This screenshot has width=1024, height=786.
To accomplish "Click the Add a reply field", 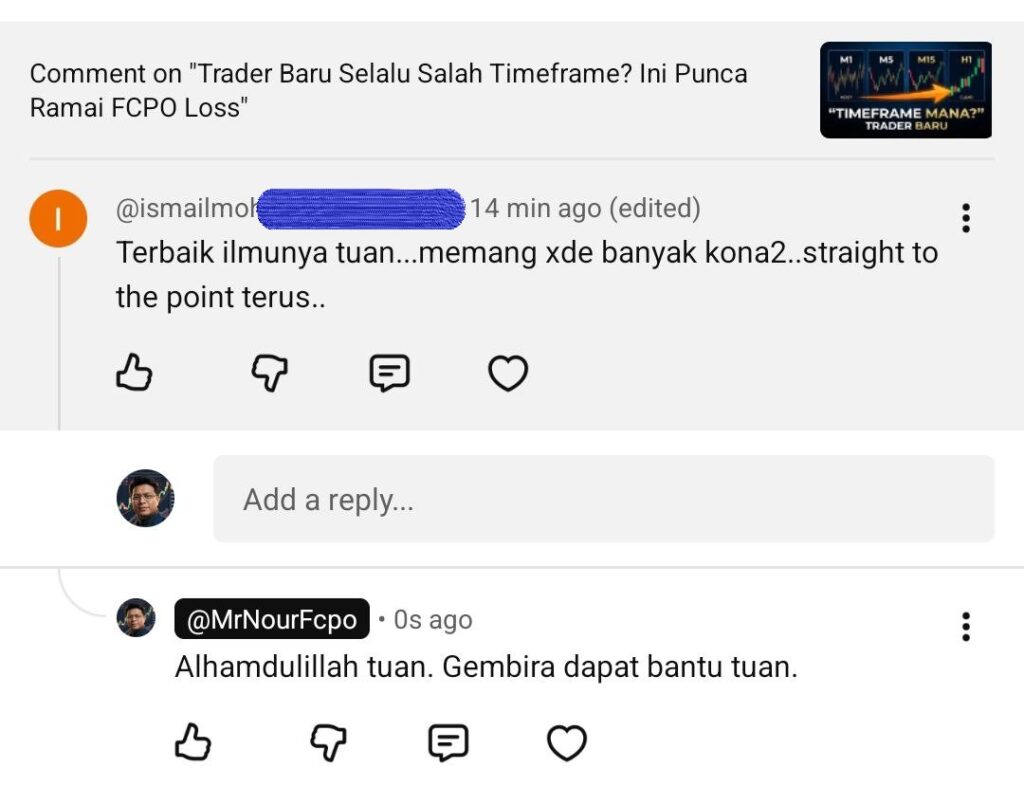I will (x=603, y=499).
